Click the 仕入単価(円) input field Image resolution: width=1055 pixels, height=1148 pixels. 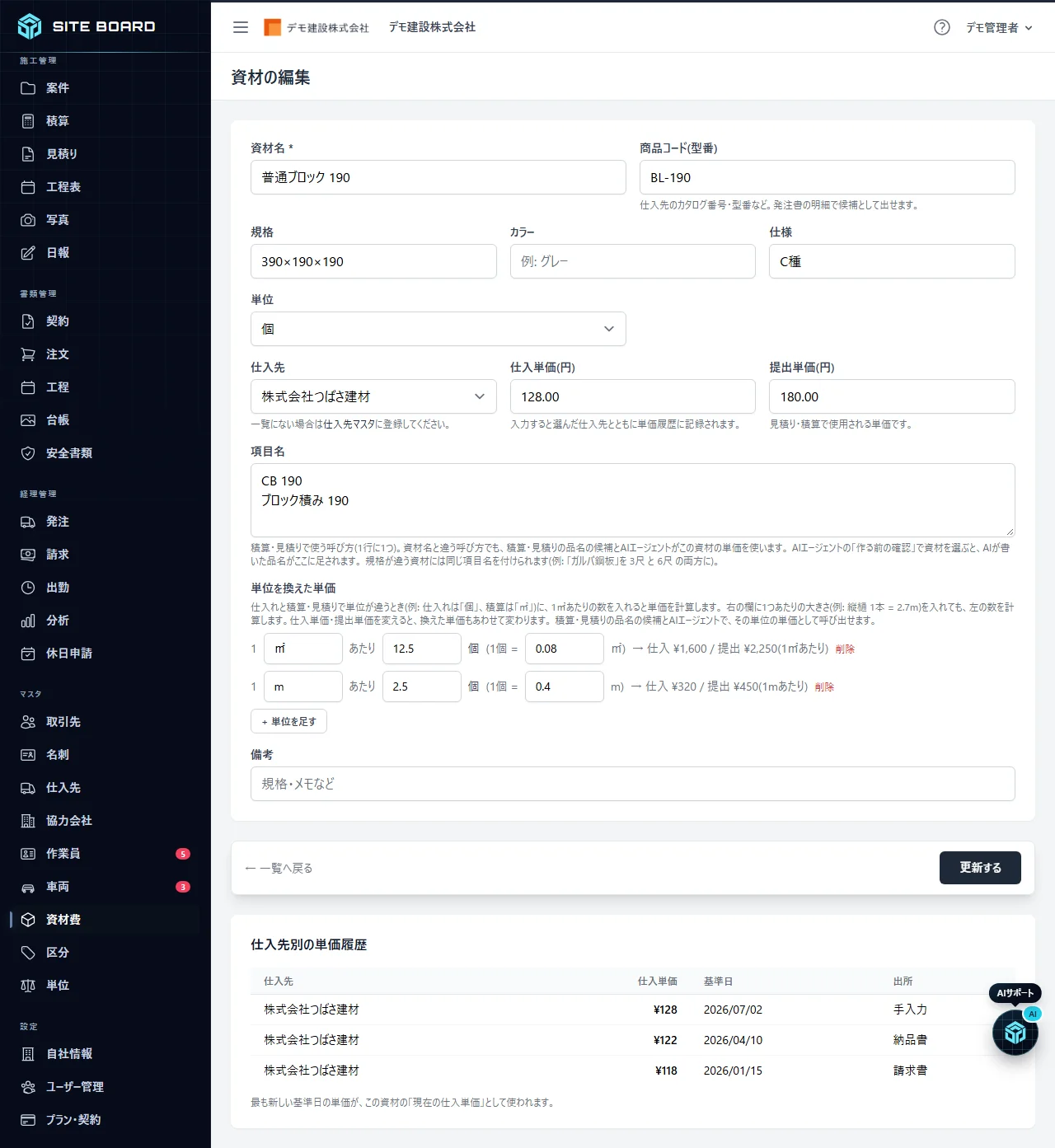(633, 396)
